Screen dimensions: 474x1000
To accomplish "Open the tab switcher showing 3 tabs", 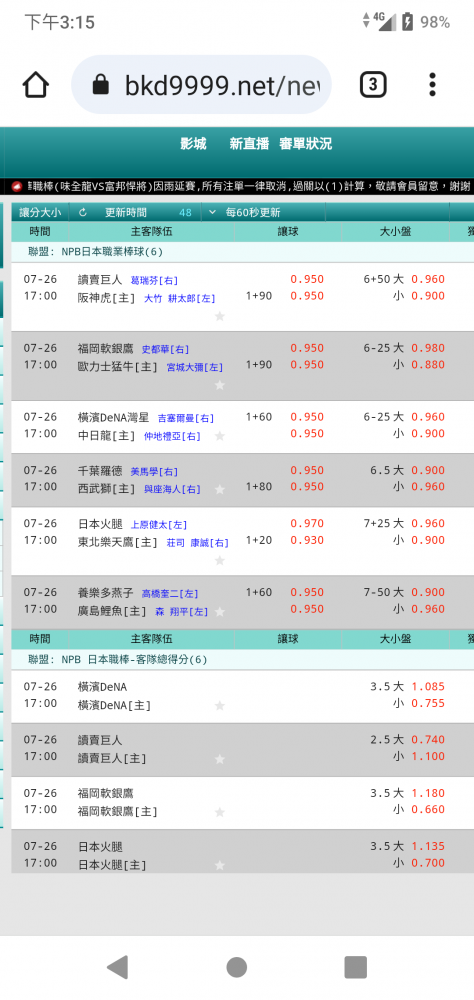I will click(373, 85).
